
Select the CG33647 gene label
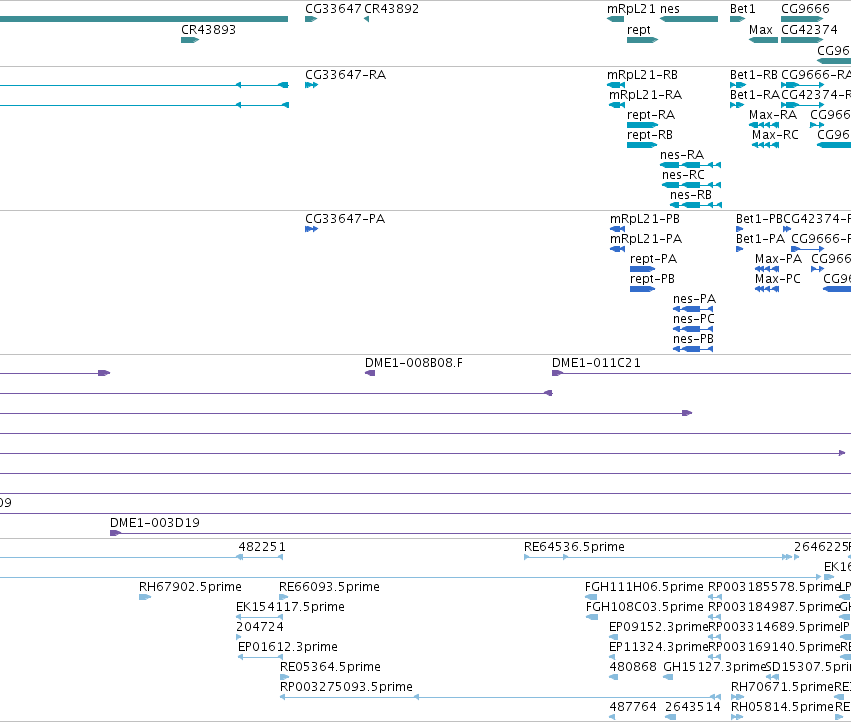click(x=333, y=9)
